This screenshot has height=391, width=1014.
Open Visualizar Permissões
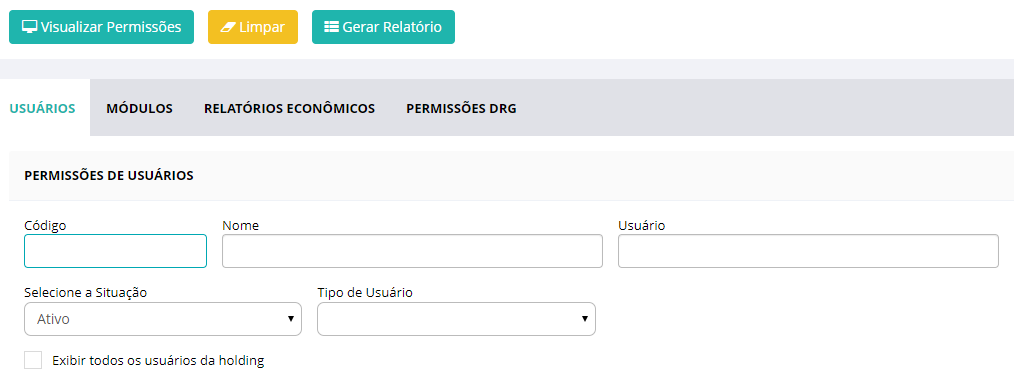coord(102,27)
